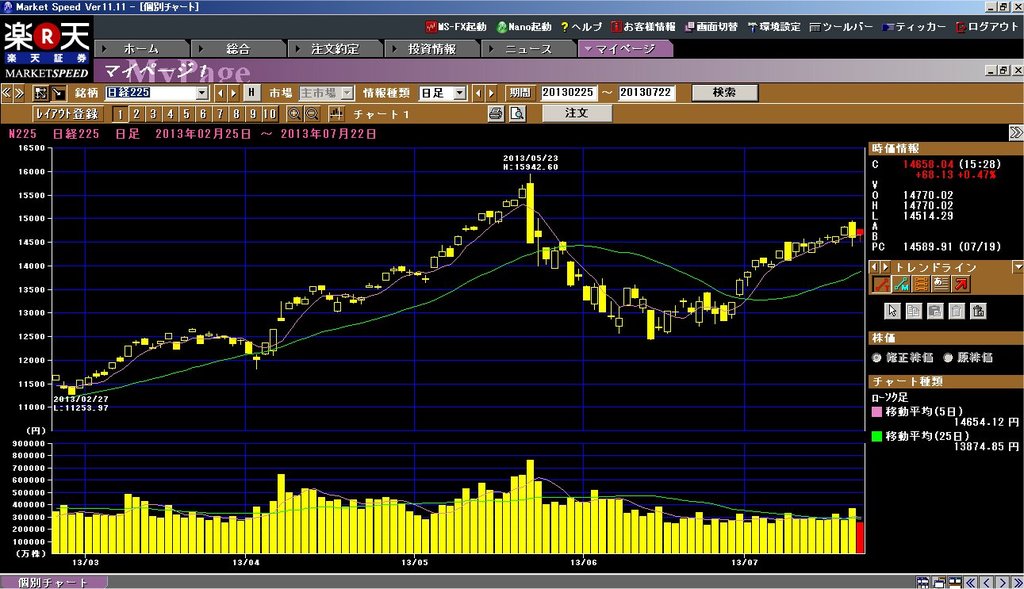
Task: Click the 検索 search button
Action: pos(724,92)
